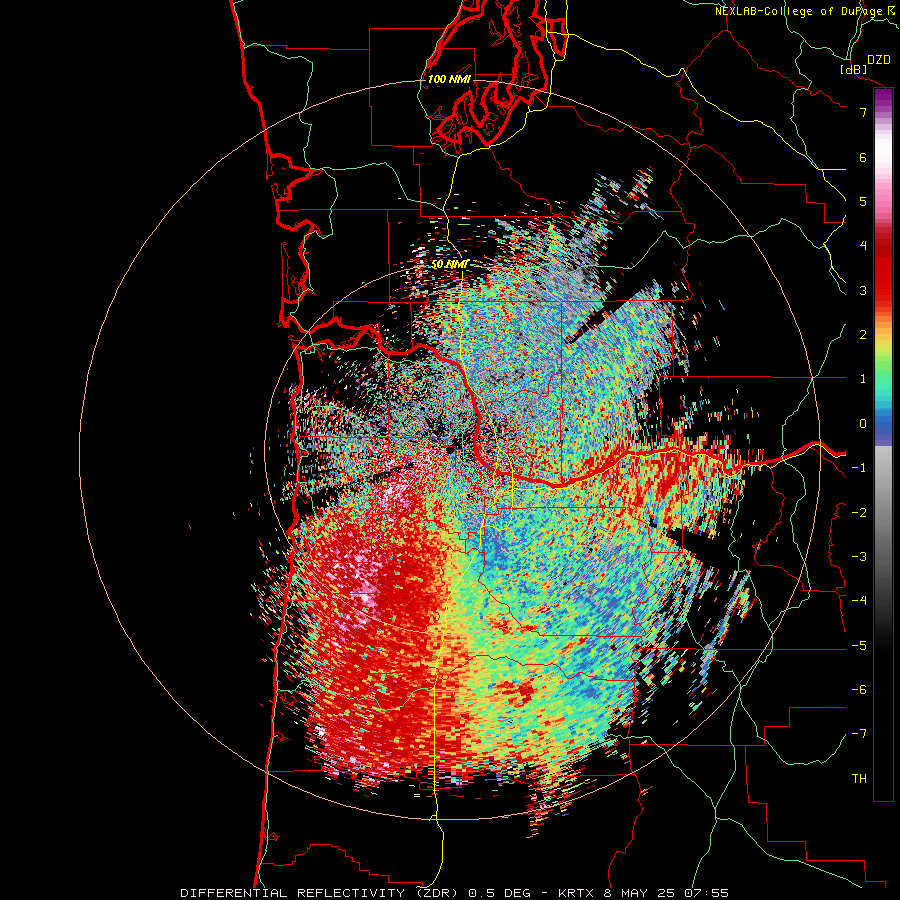Click the 3 value on the color scale

coord(863,290)
